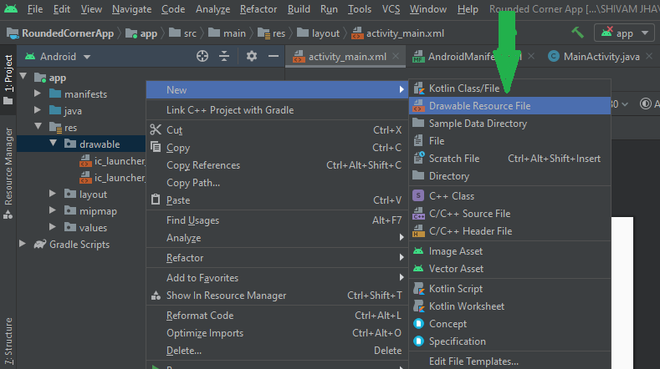
Task: Toggle the 1: Project tool window
Action: 8,80
